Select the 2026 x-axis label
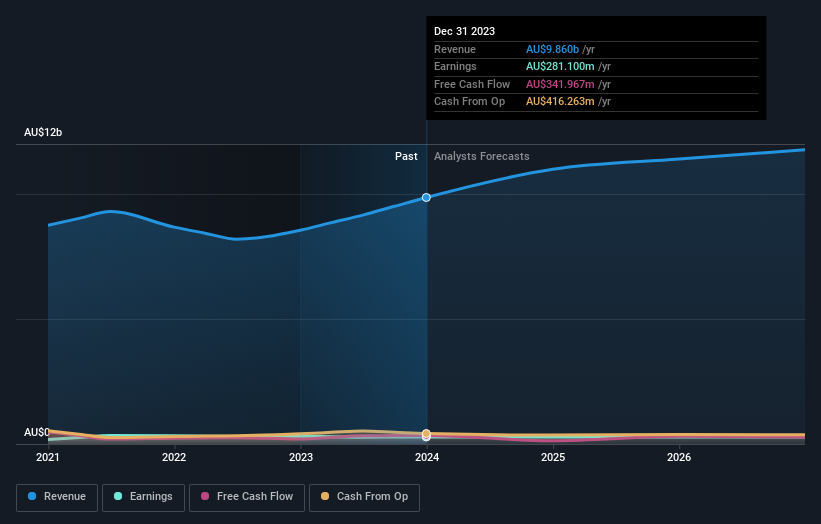Viewport: 821px width, 524px height. (x=679, y=458)
